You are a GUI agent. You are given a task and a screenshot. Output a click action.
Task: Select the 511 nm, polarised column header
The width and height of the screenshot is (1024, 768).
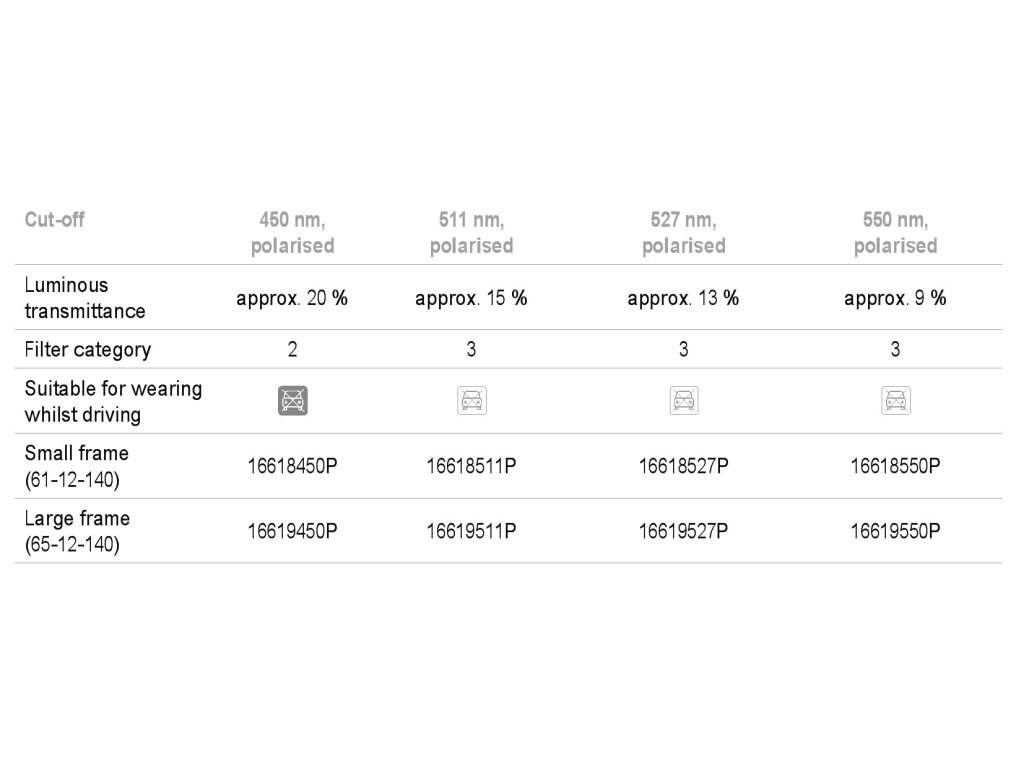[x=471, y=233]
